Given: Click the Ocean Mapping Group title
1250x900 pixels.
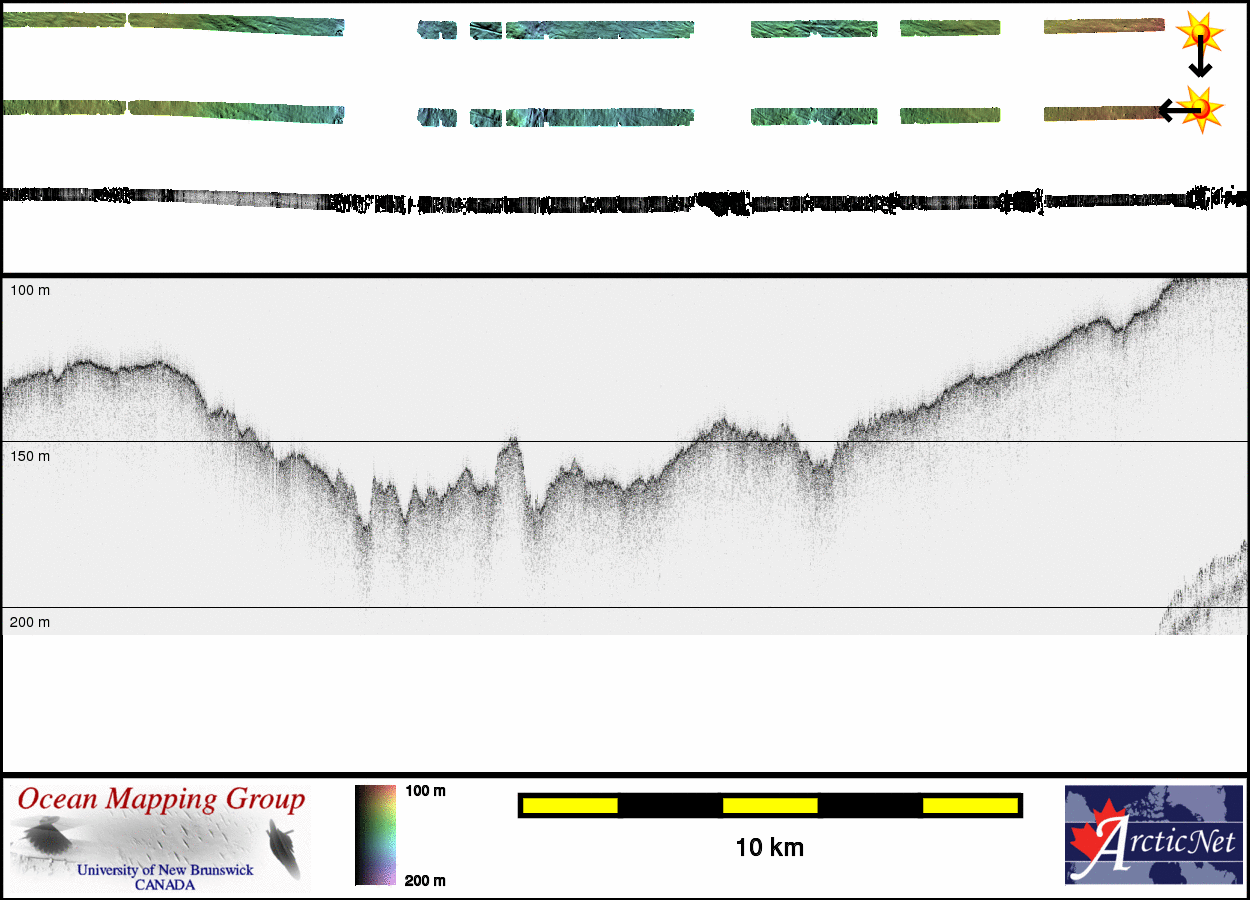Looking at the screenshot, I should (x=161, y=800).
